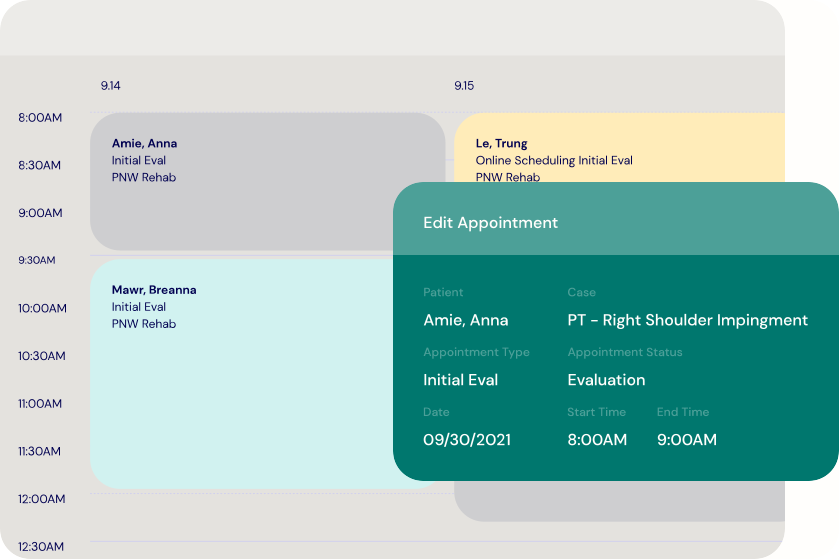This screenshot has height=559, width=839.
Task: Click the 11:30AM time slot label
Action: click(x=40, y=451)
